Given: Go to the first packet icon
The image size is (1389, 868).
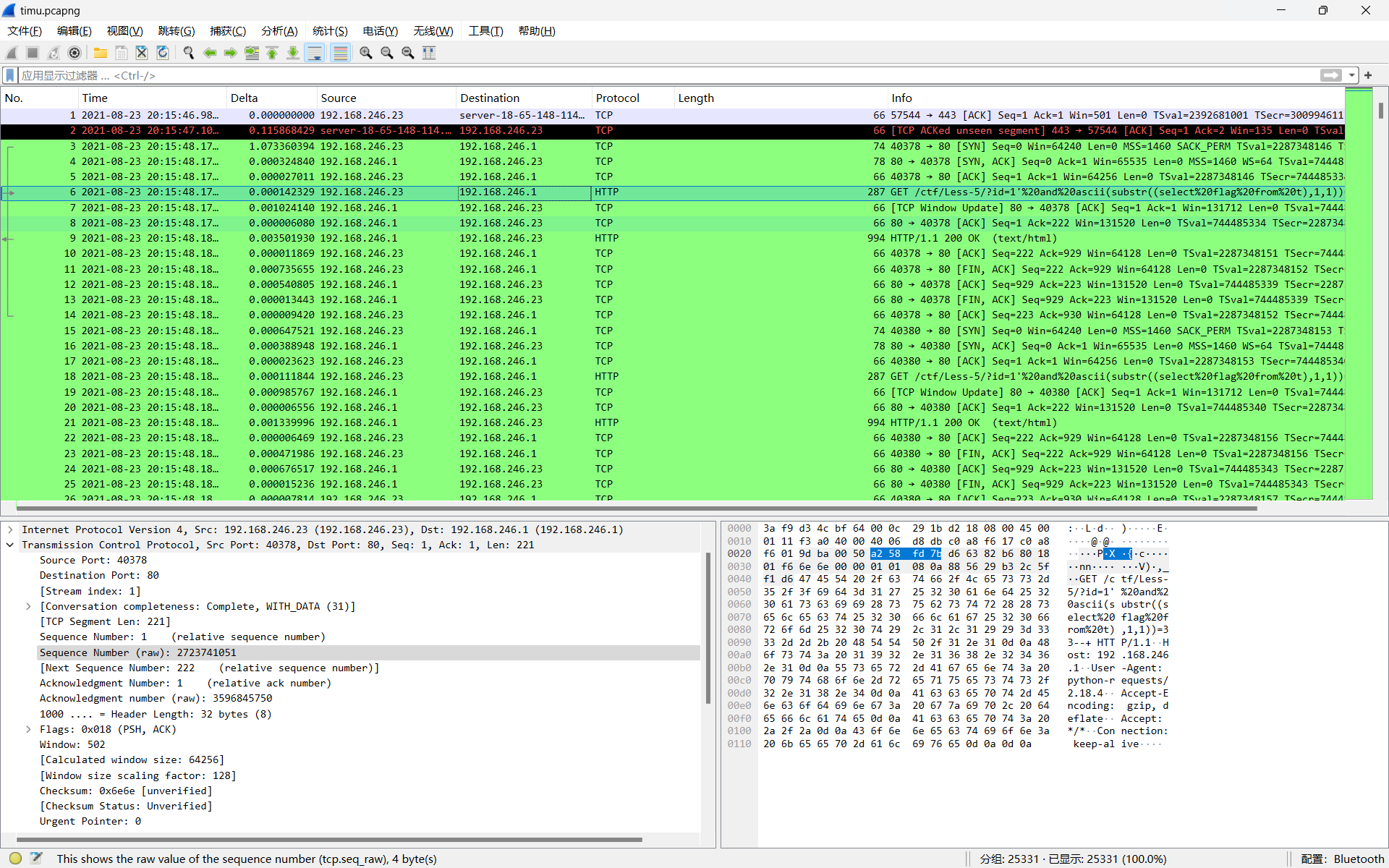Looking at the screenshot, I should point(272,53).
